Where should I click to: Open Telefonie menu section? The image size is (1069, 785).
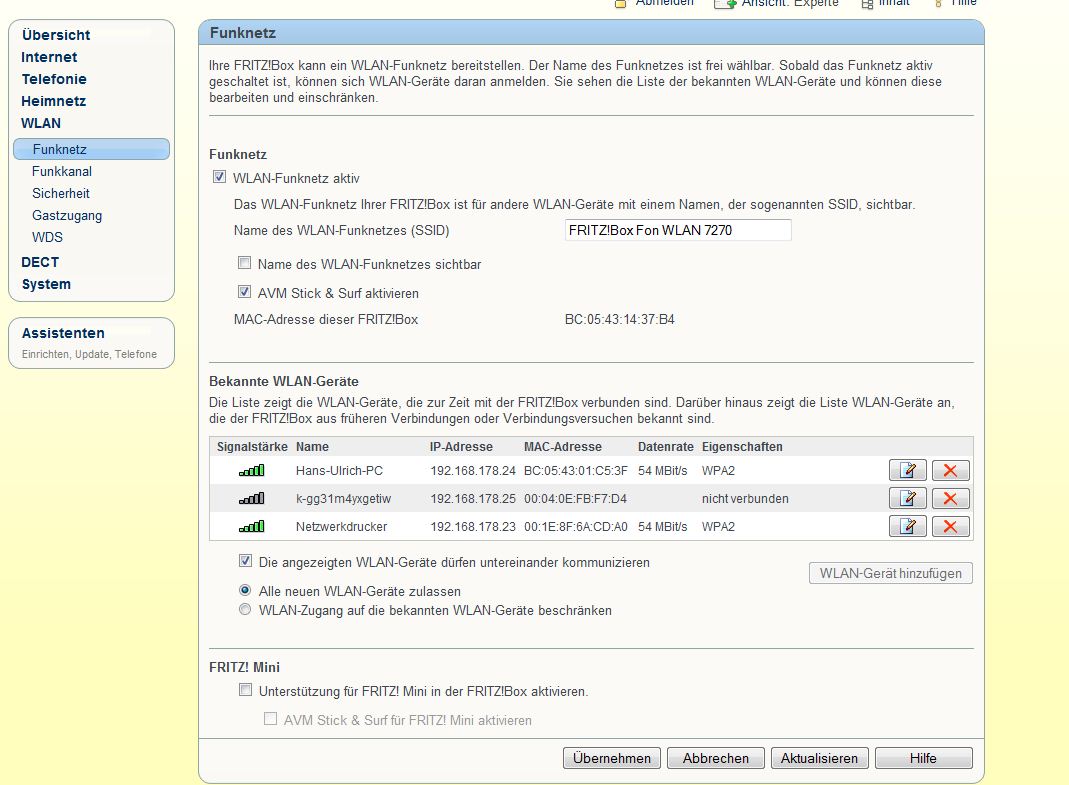coord(54,79)
